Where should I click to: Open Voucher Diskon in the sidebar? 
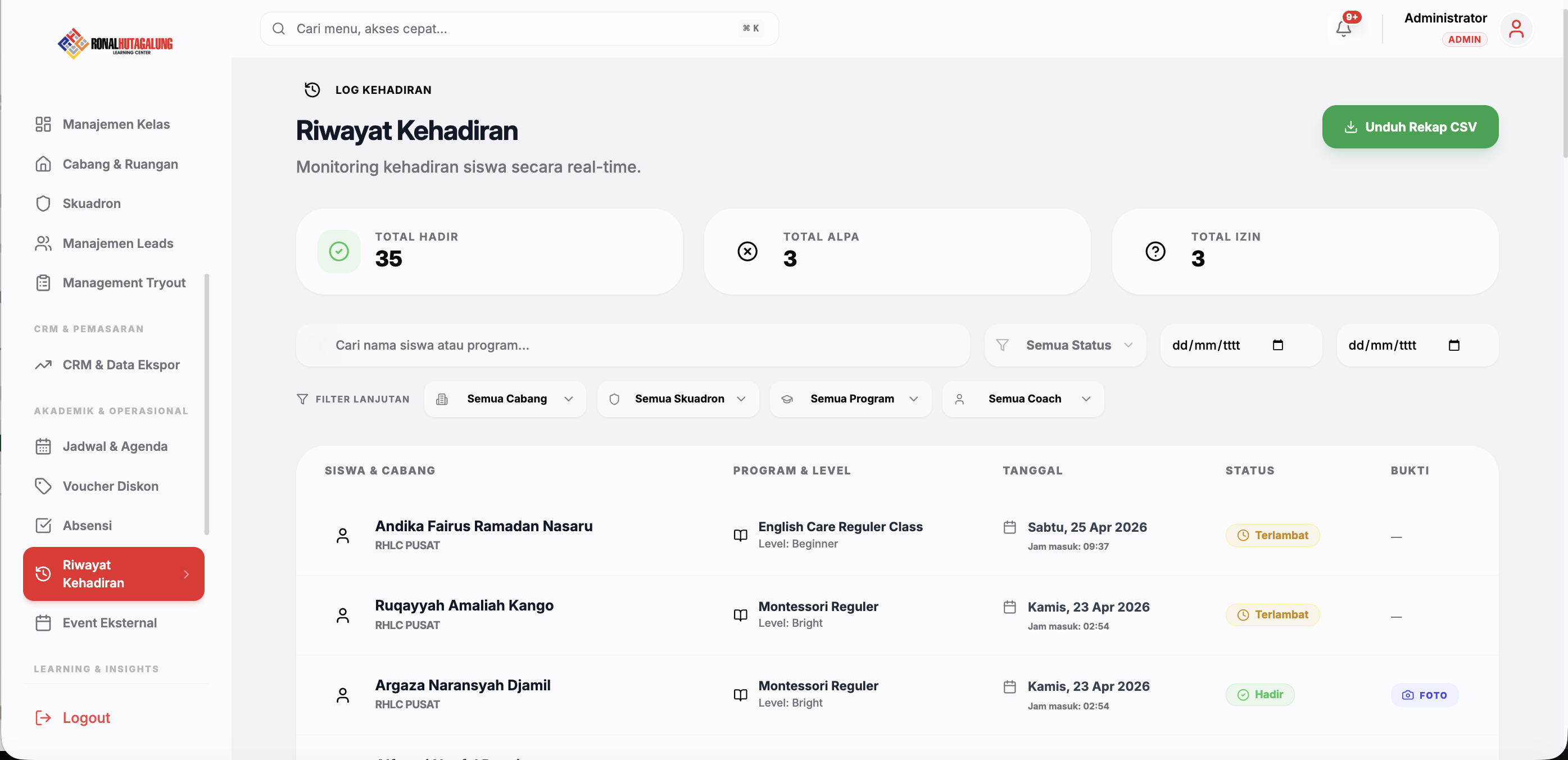(x=110, y=486)
